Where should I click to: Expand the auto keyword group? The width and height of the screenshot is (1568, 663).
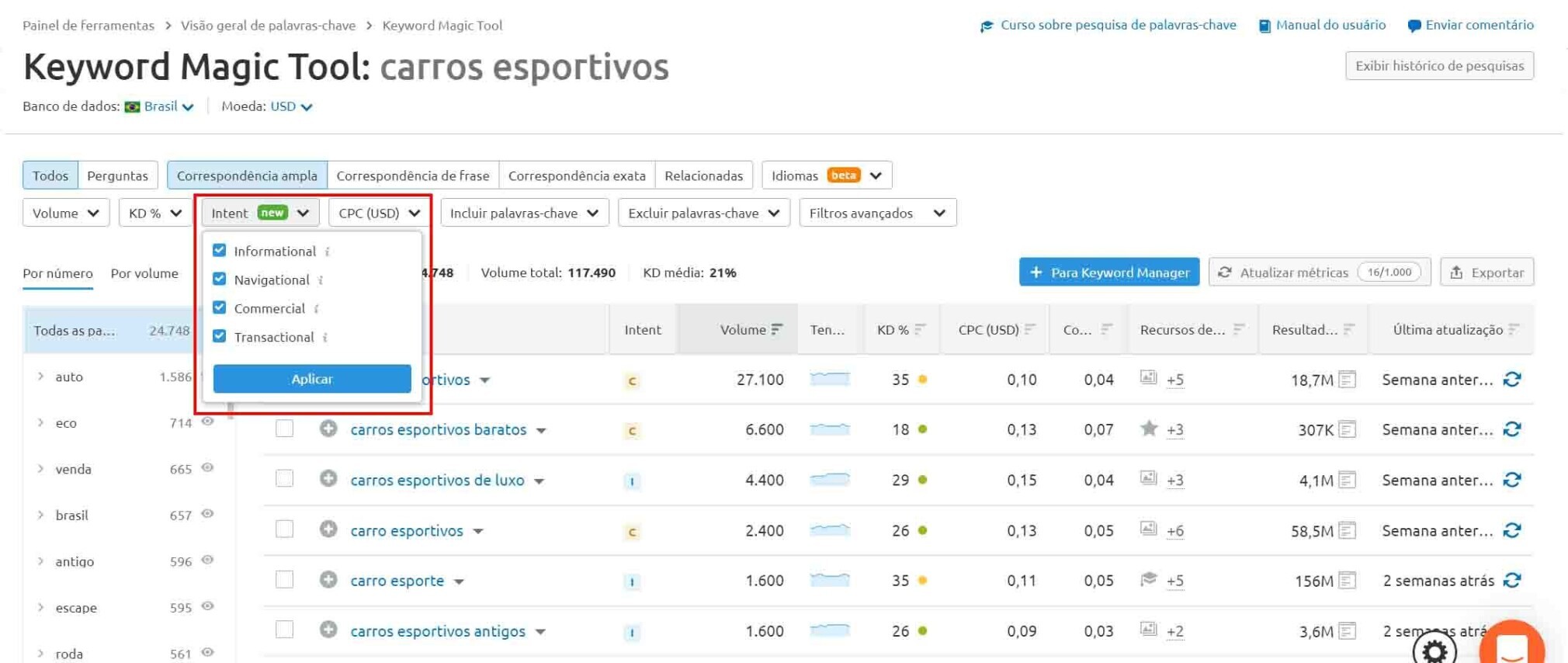(40, 377)
